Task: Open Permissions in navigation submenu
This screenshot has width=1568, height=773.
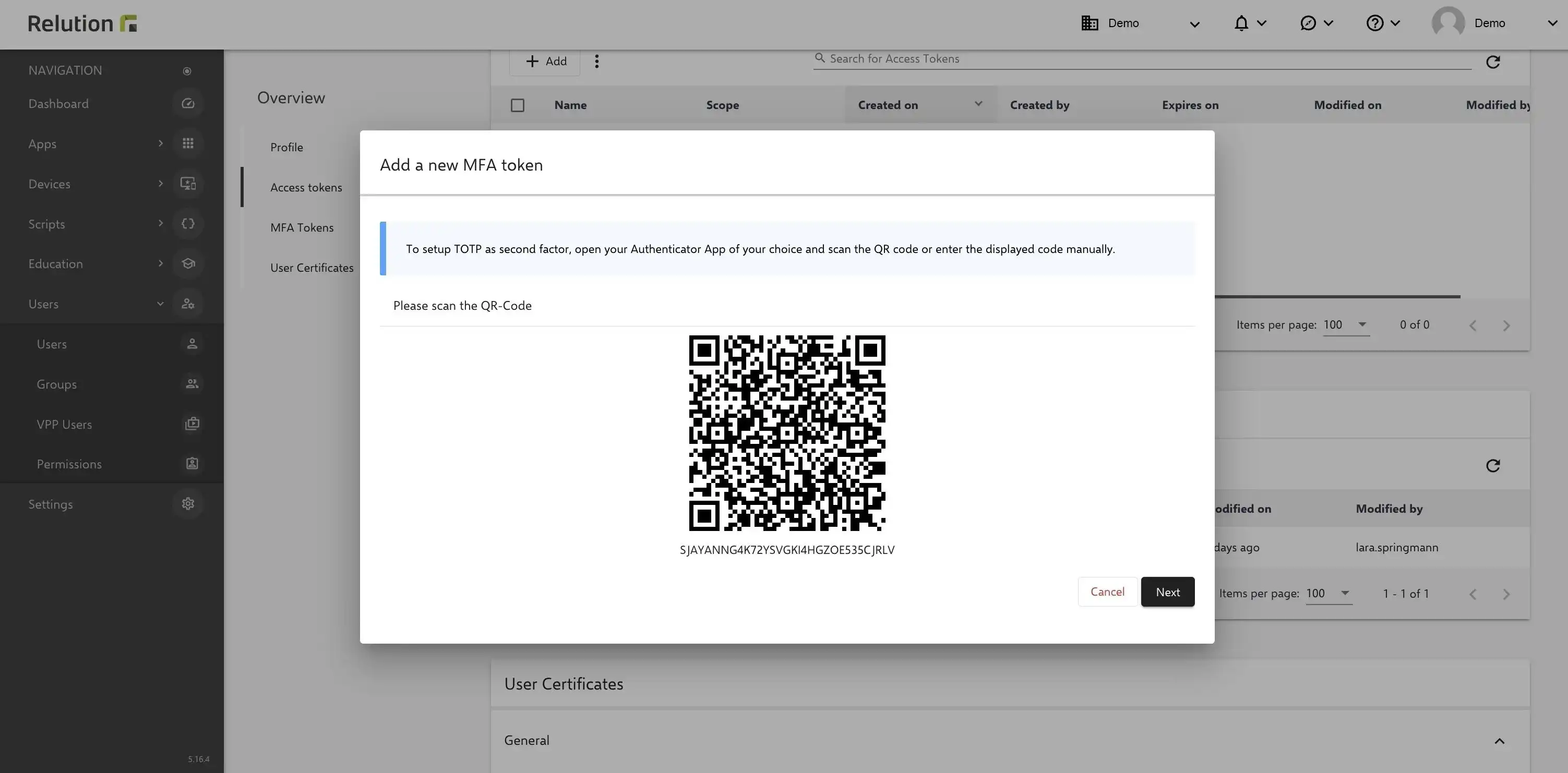Action: 69,464
